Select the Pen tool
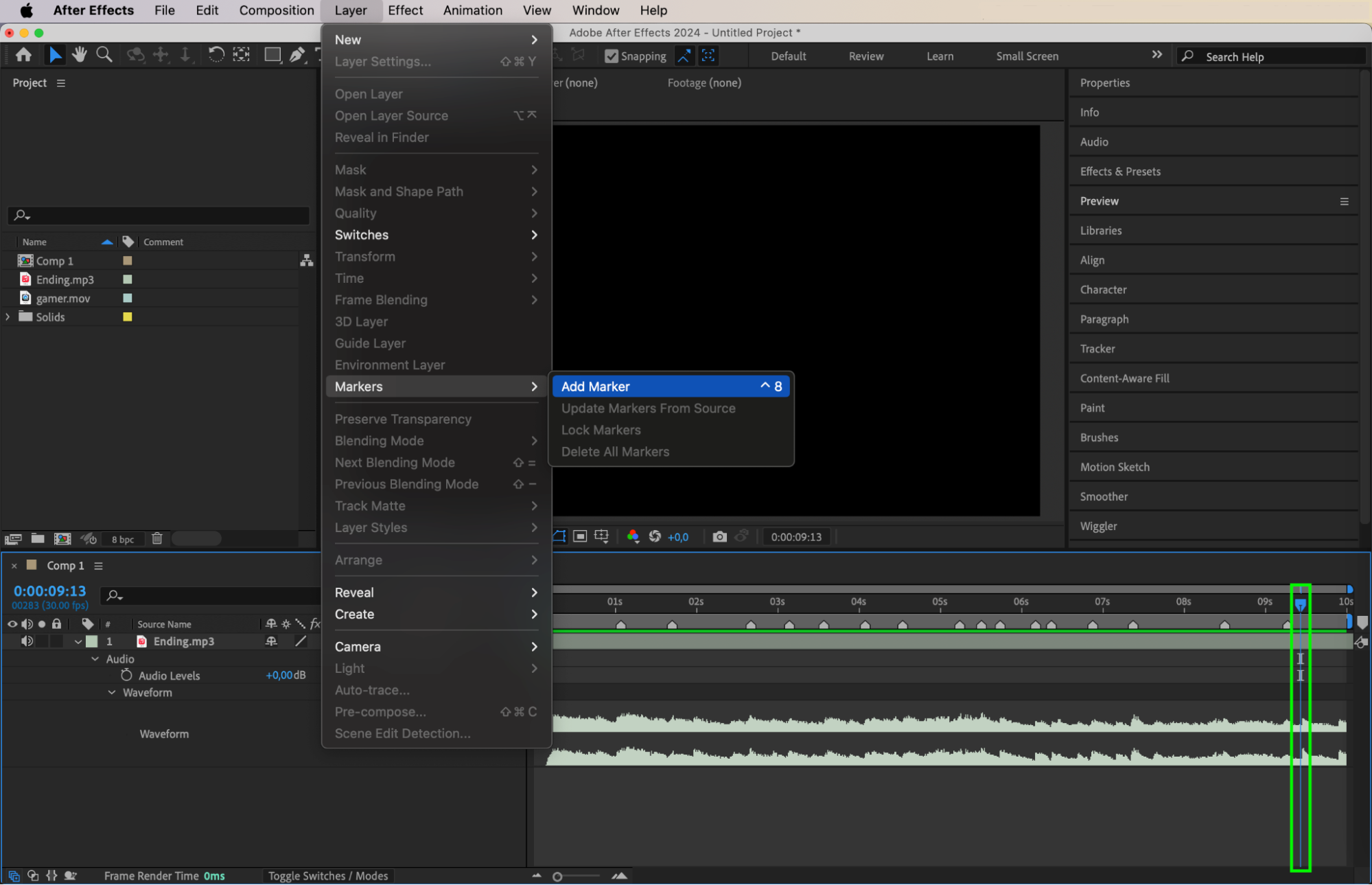The image size is (1372, 885). click(x=297, y=55)
